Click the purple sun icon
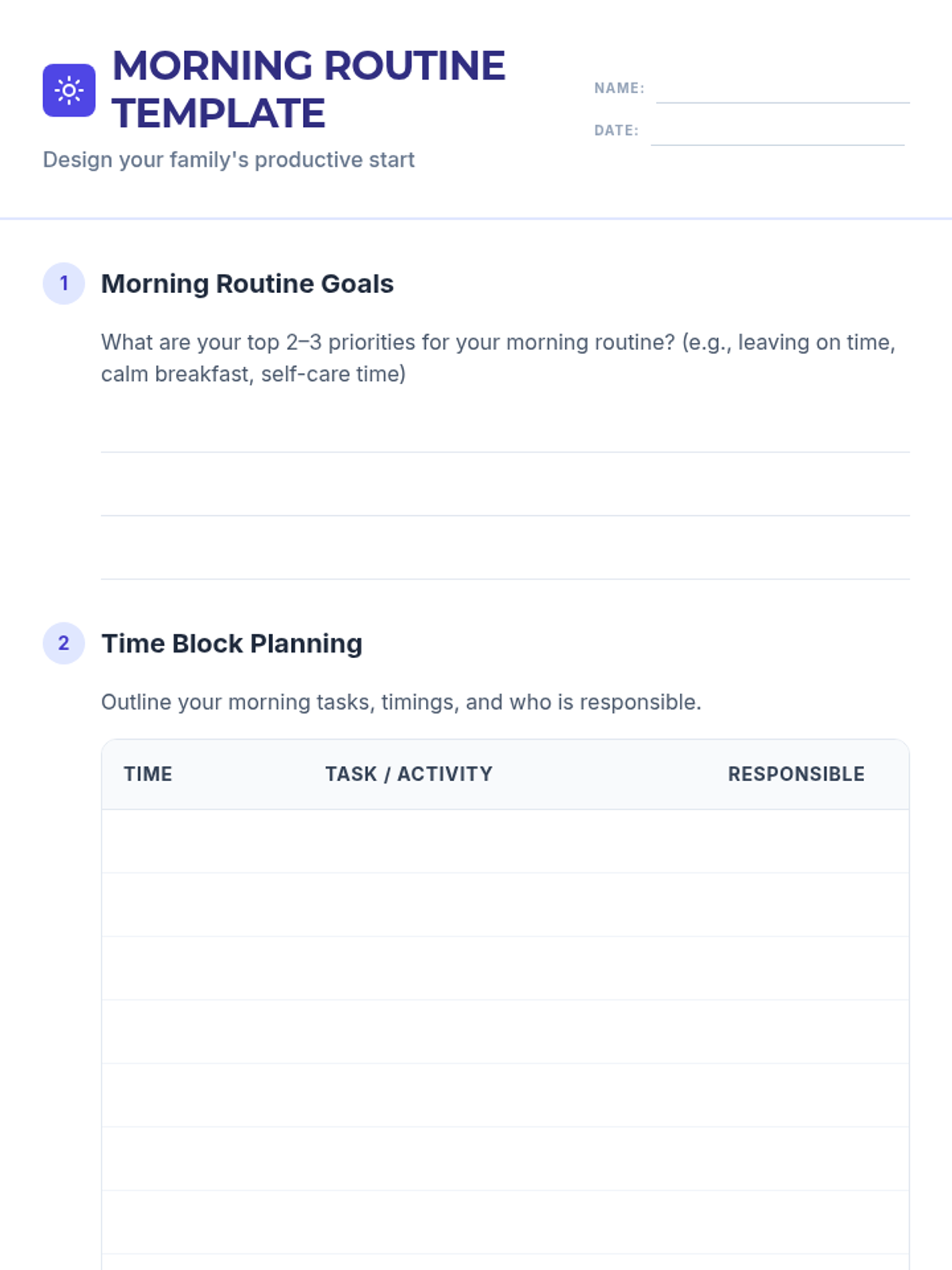This screenshot has width=952, height=1270. coord(69,90)
